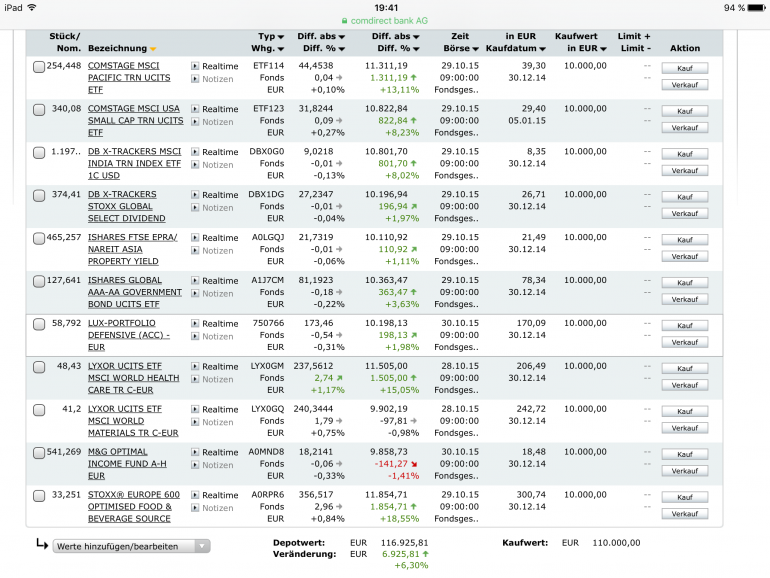Tick checkbox for DB X-Trackers MSCI India

39,153
